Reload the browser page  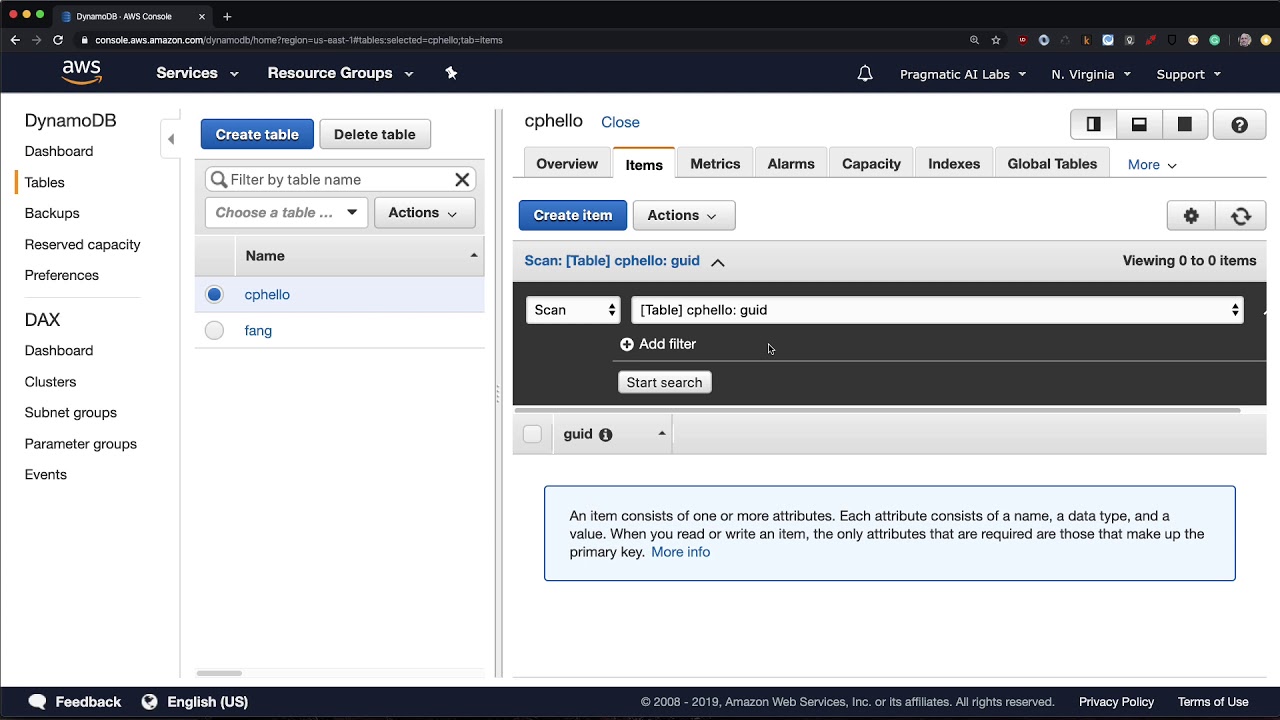tap(58, 40)
